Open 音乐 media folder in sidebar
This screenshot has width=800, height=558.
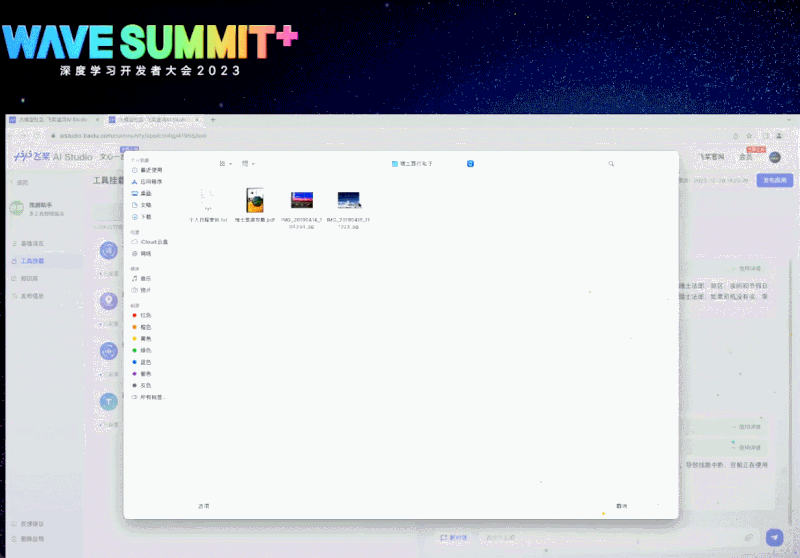point(146,278)
